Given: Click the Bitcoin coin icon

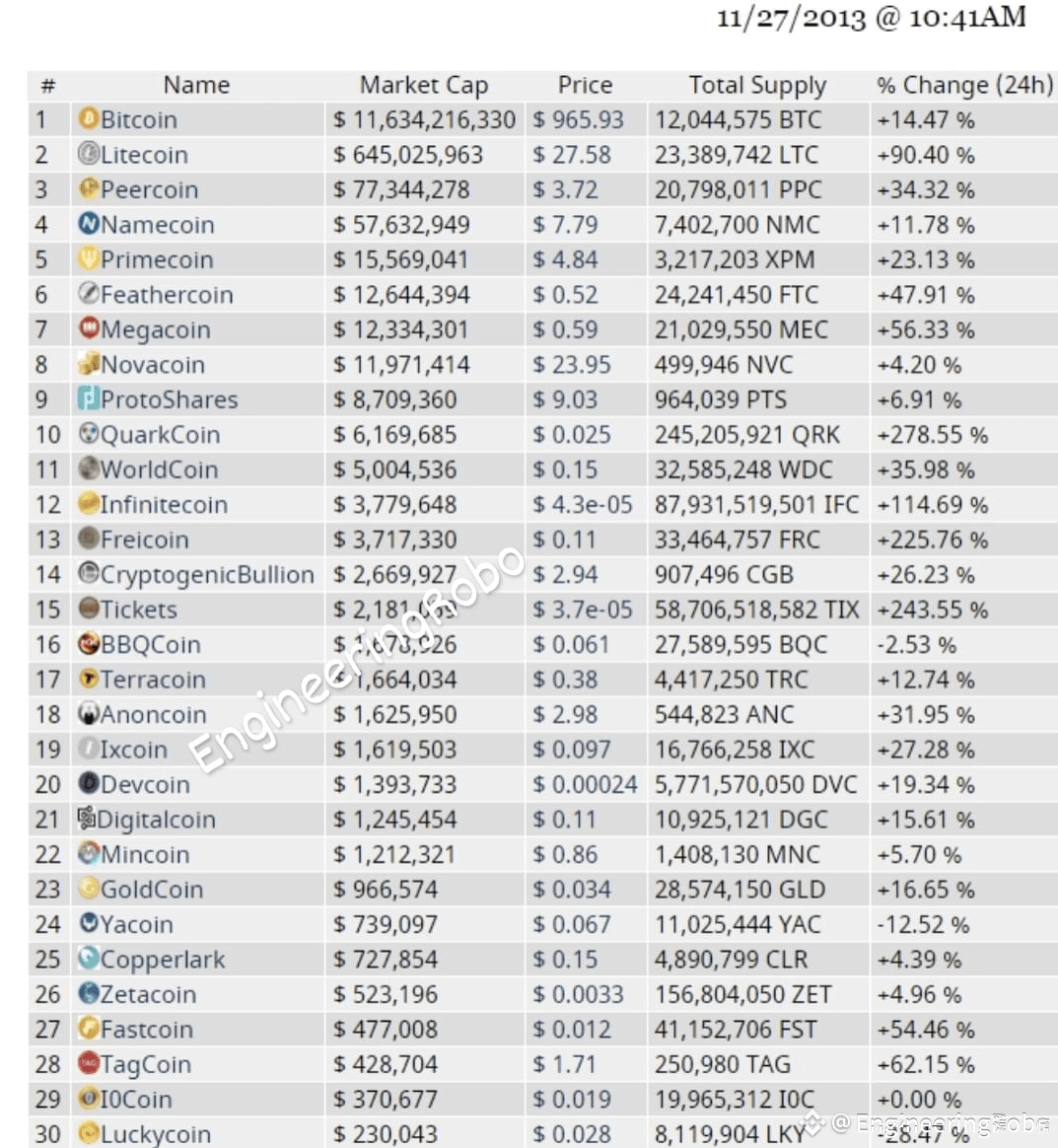Looking at the screenshot, I should pos(89,118).
